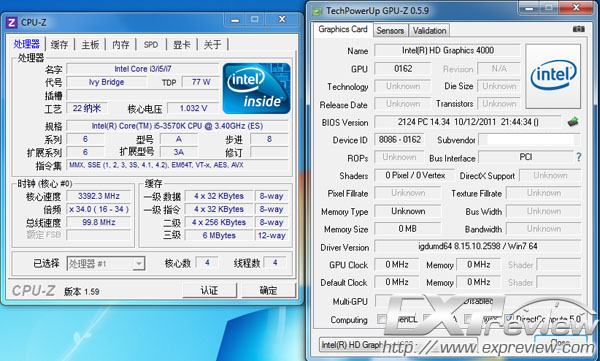Click the GPU-Z title bar icon
This screenshot has width=600, height=361.
pyautogui.click(x=317, y=11)
